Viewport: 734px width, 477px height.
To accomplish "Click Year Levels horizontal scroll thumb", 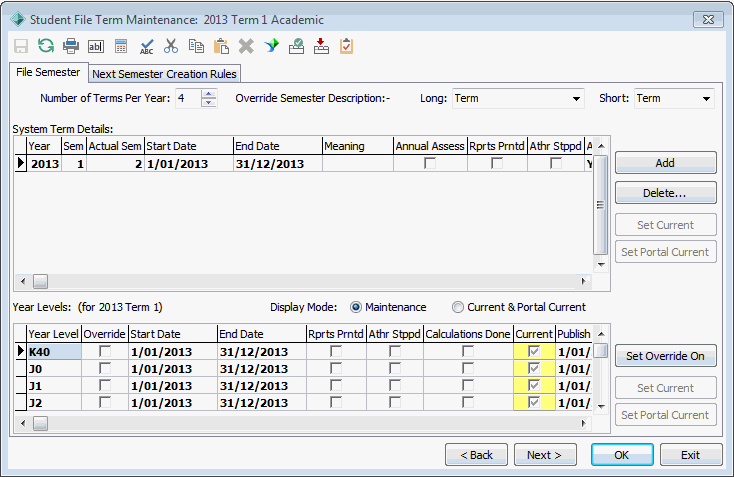I will [x=40, y=424].
